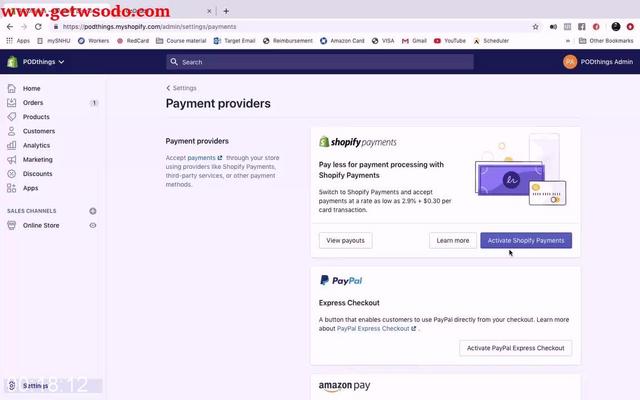Go back to Settings breadcrumb
Viewport: 640px width, 400px height.
pyautogui.click(x=181, y=88)
